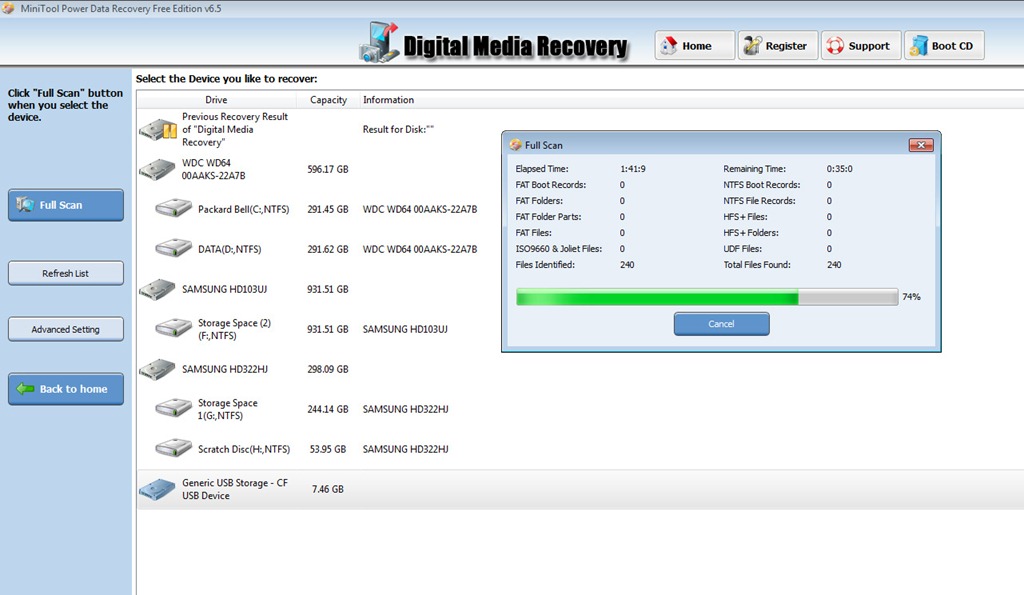Open the Support button

(x=861, y=46)
